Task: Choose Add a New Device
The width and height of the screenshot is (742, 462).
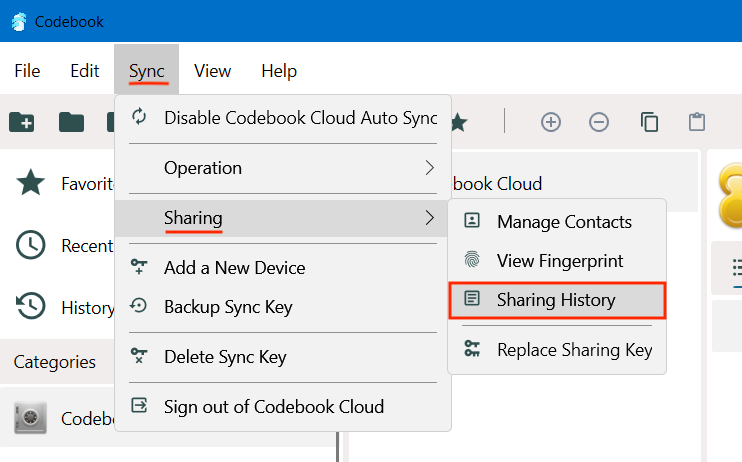Action: (x=283, y=268)
